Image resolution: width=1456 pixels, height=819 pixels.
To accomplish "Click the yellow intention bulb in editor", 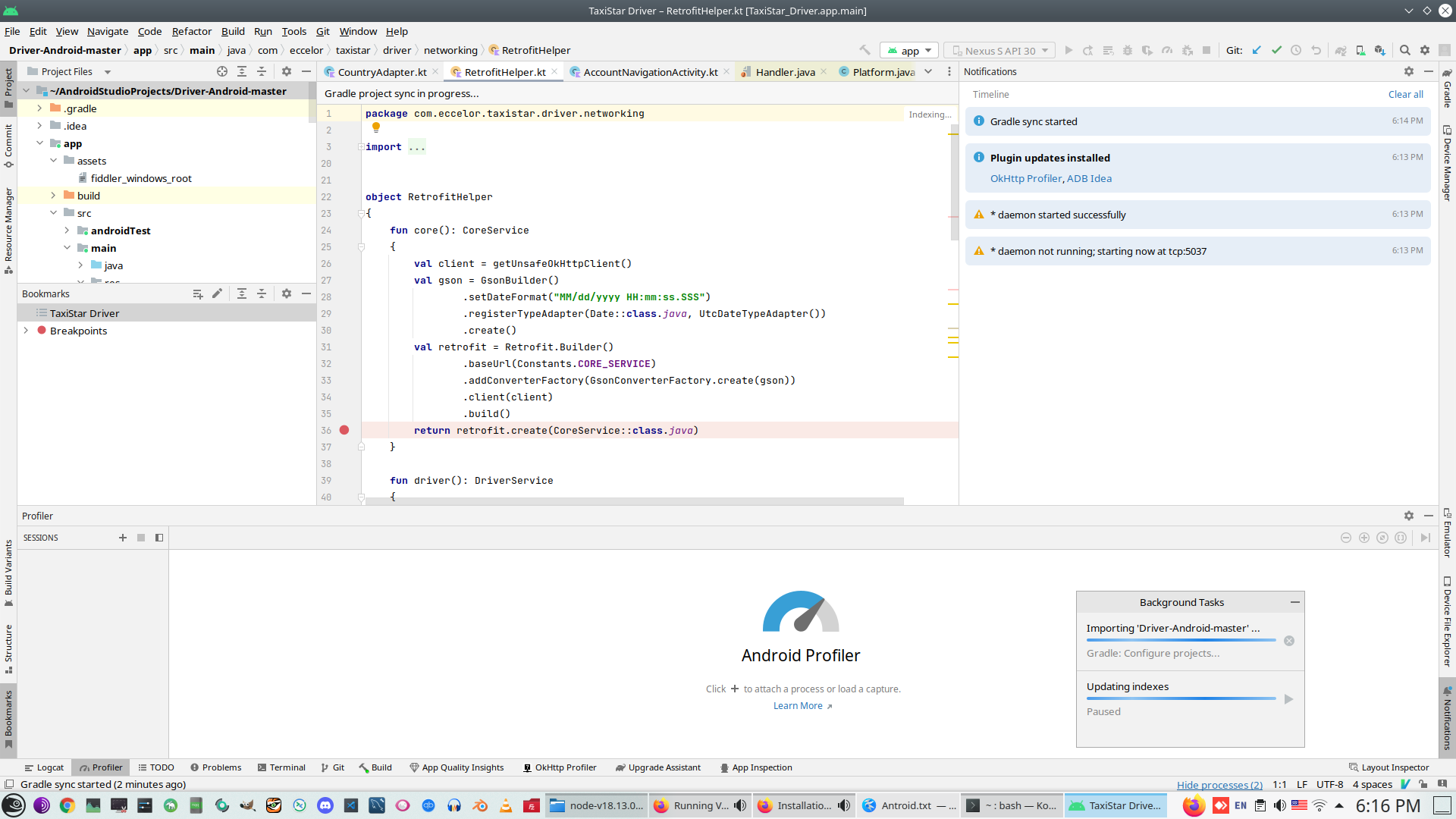I will coord(375,127).
